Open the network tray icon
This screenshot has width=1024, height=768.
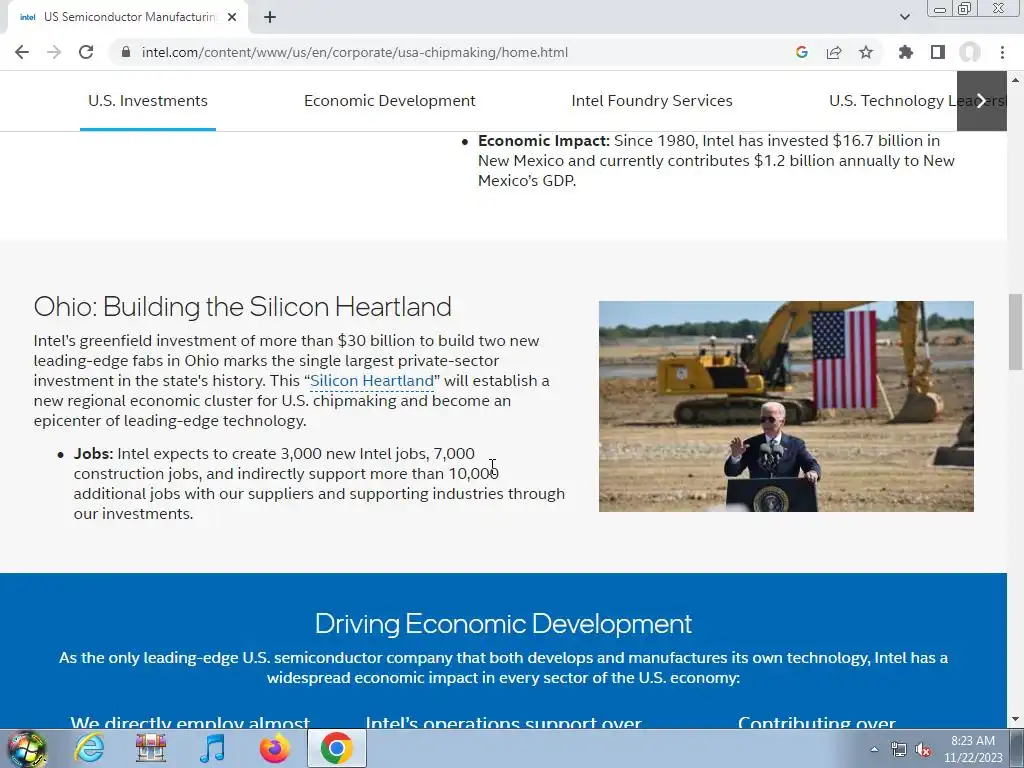tap(899, 749)
